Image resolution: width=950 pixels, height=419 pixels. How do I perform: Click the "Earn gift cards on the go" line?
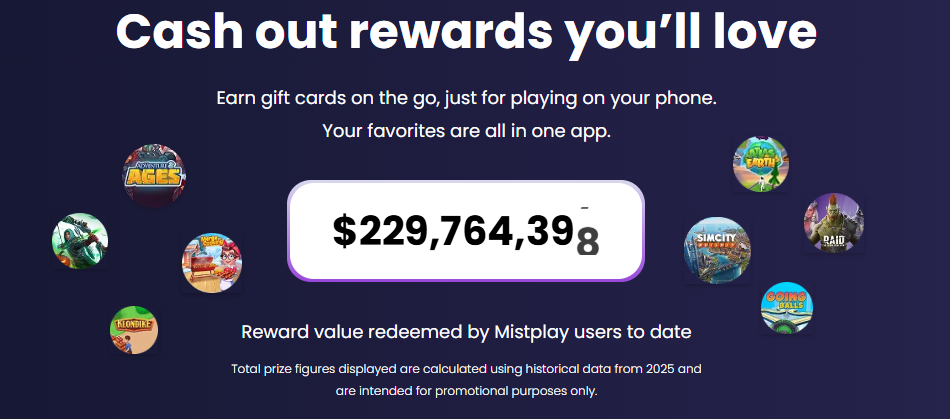(x=467, y=99)
